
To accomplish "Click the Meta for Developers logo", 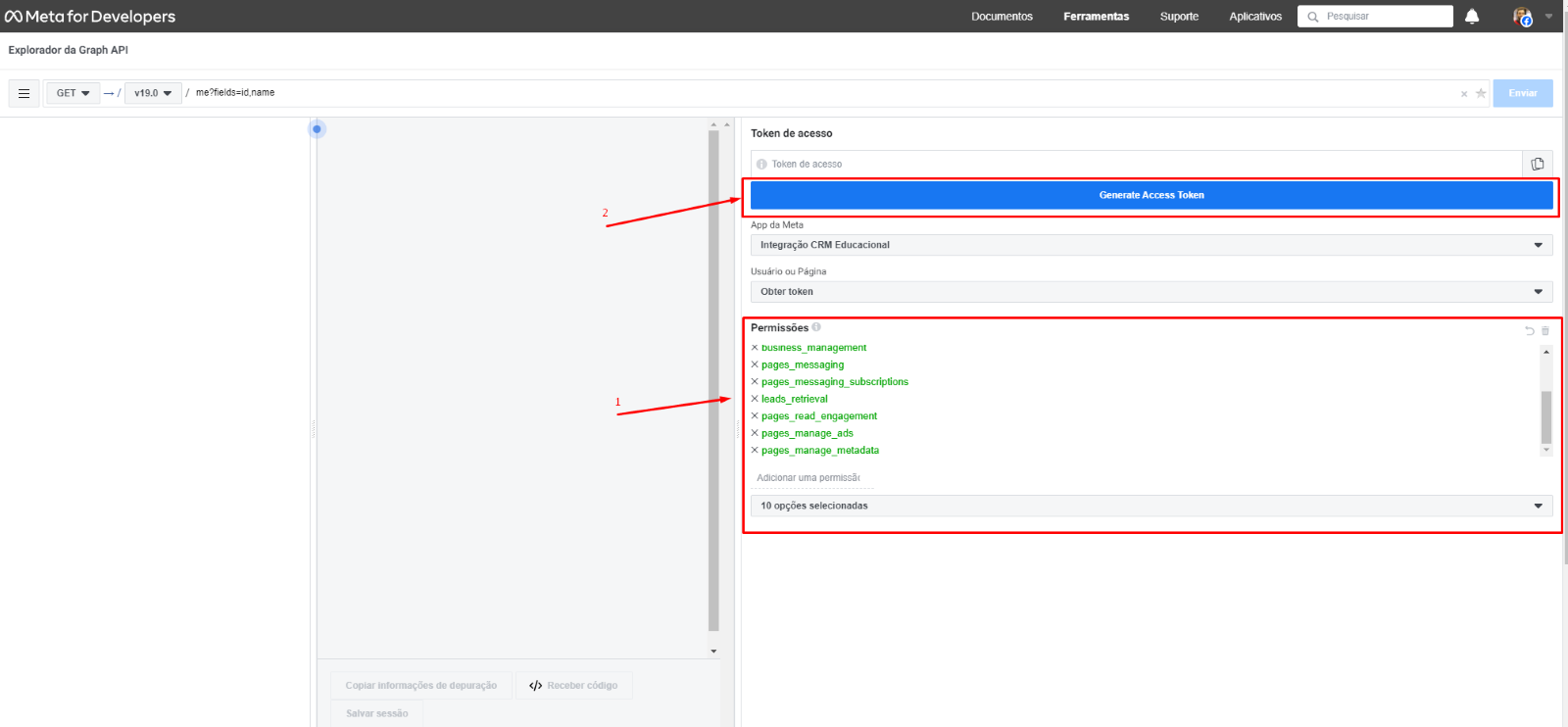I will click(x=90, y=16).
